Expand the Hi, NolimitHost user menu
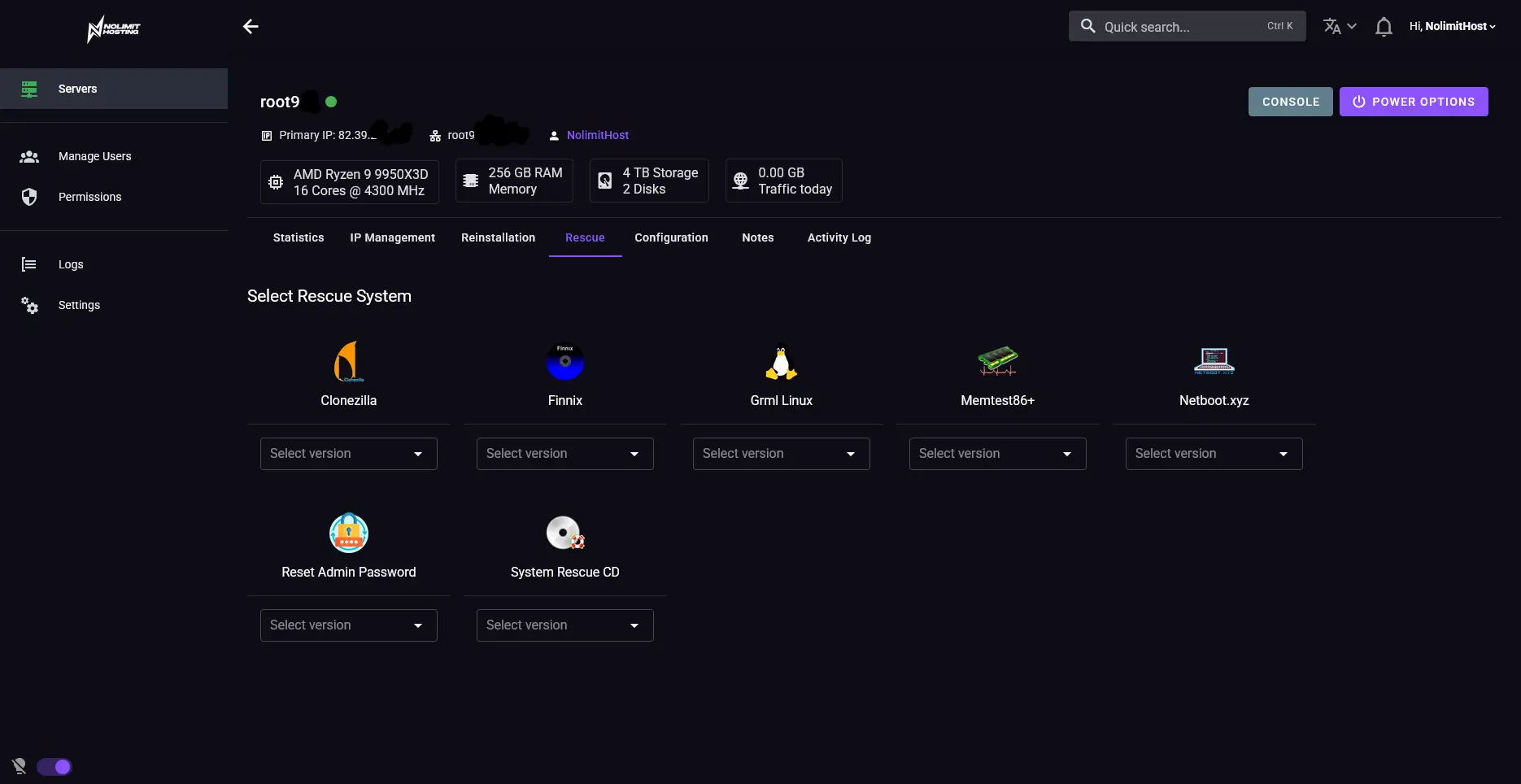Image resolution: width=1521 pixels, height=784 pixels. 1453,27
